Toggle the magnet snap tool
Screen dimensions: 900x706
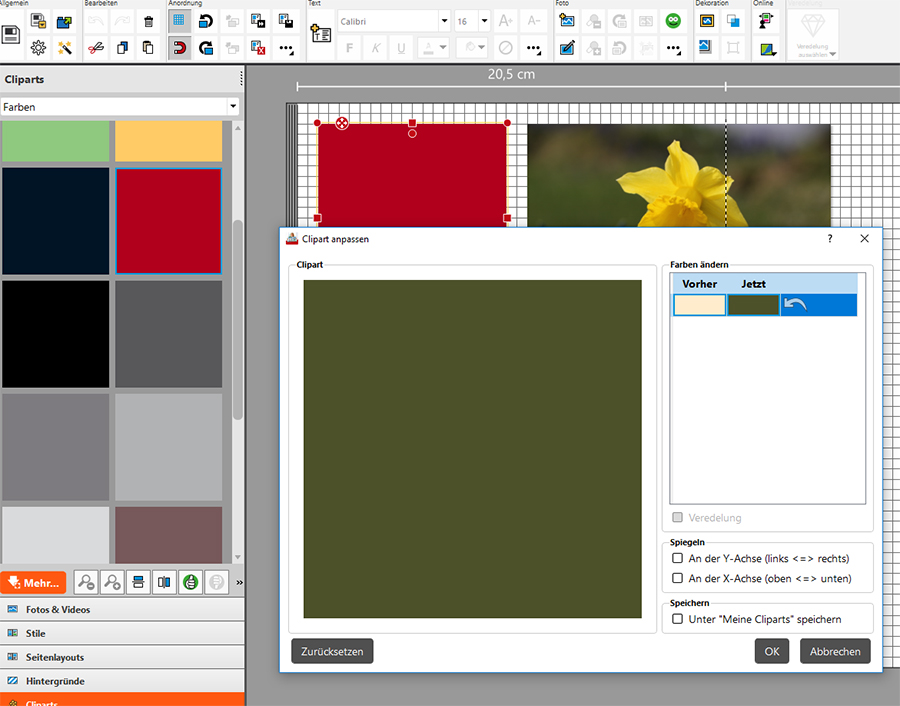180,47
